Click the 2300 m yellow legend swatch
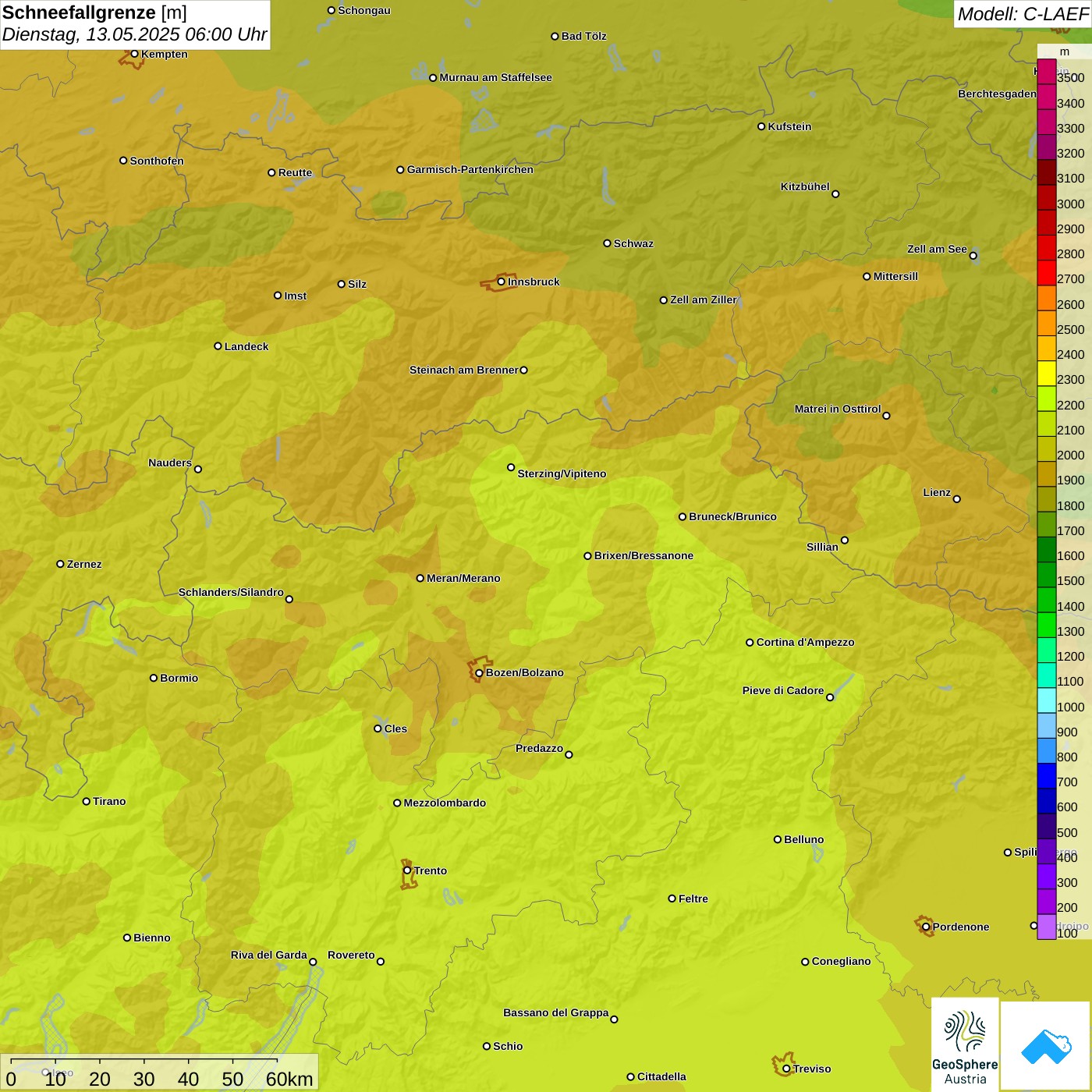 point(1046,374)
